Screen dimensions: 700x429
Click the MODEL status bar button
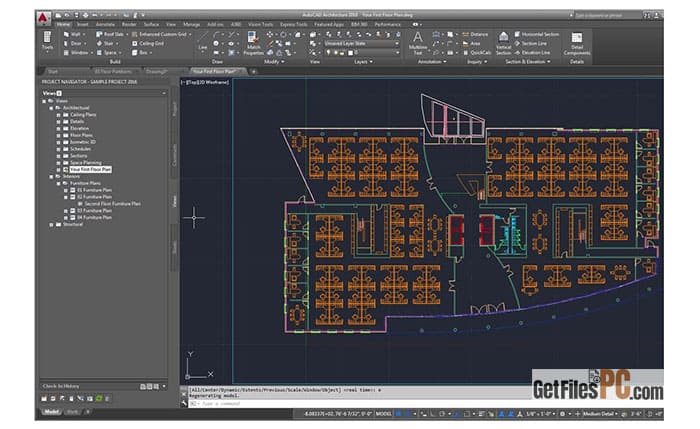(383, 414)
